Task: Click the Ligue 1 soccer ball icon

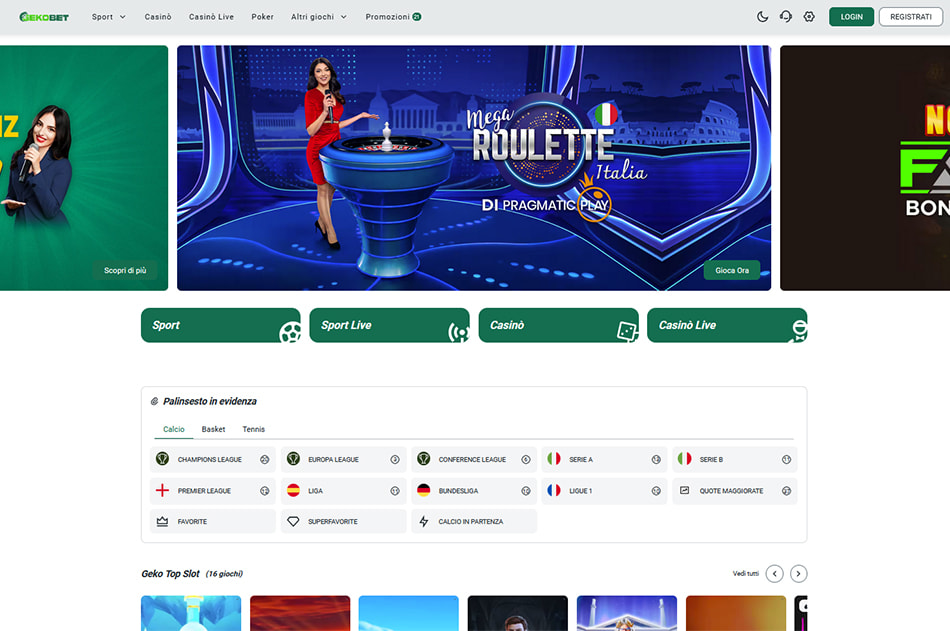Action: click(656, 491)
